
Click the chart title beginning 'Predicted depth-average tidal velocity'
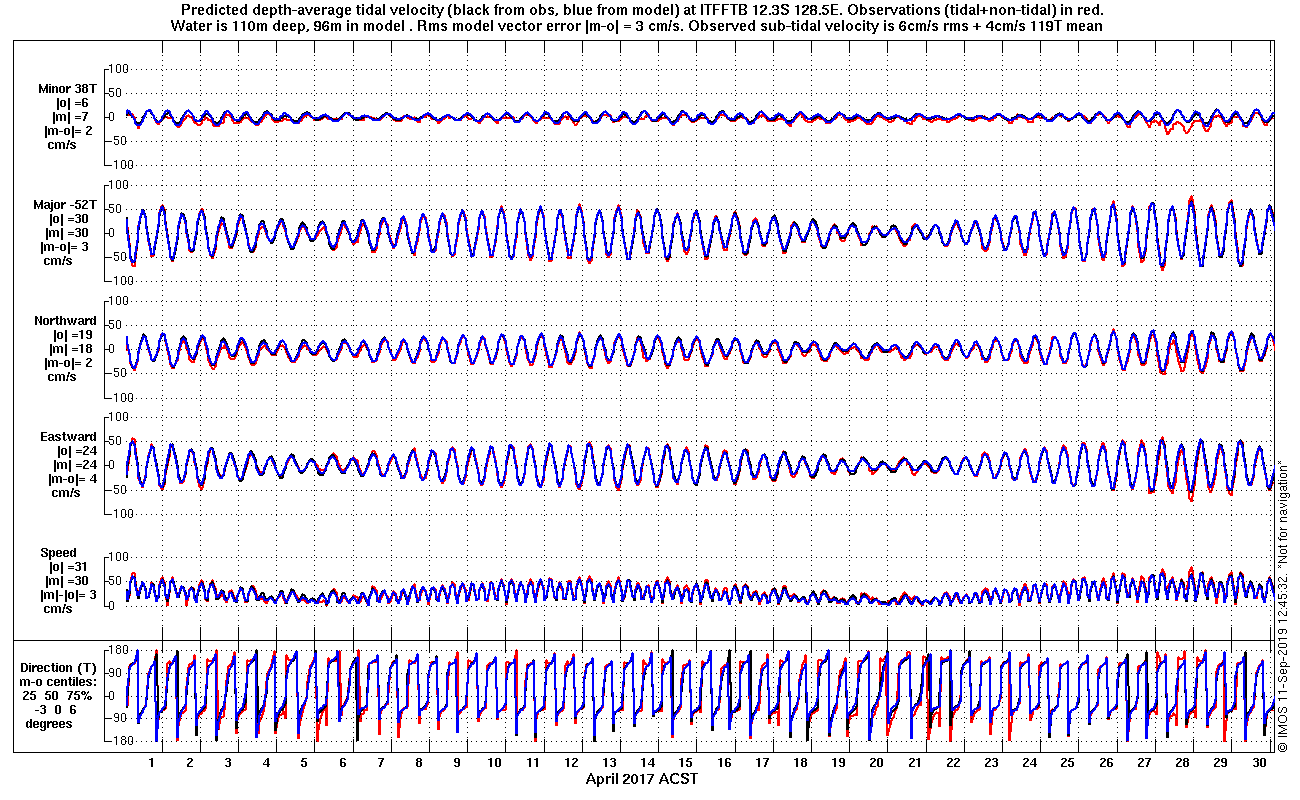642,10
